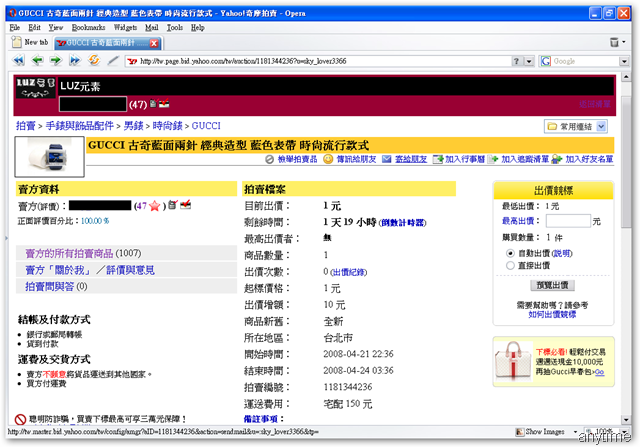Click the Go link in Gucci ad
Viewport: 640px width, 447px height.
pyautogui.click(x=599, y=372)
